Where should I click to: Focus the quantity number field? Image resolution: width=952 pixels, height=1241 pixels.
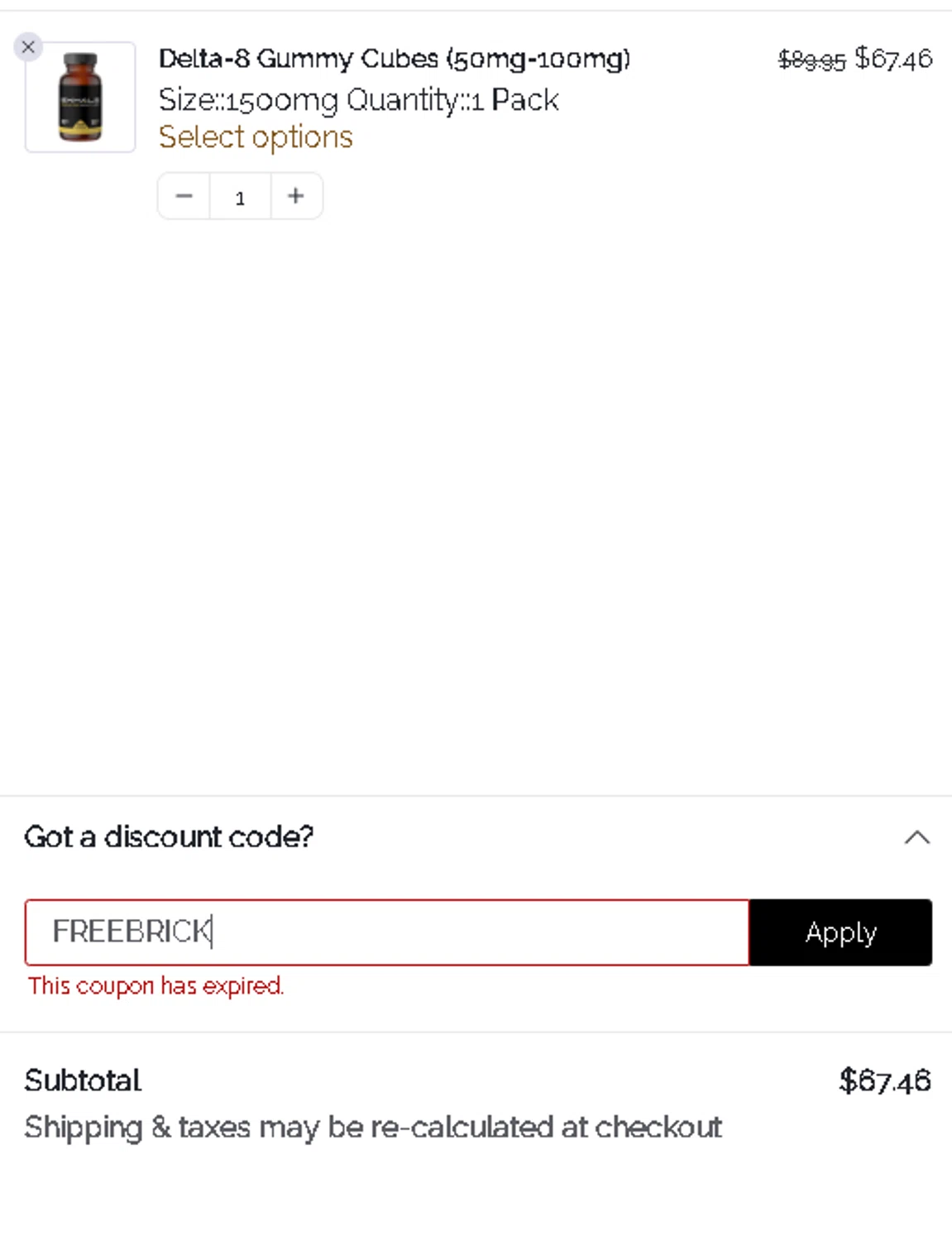tap(240, 197)
